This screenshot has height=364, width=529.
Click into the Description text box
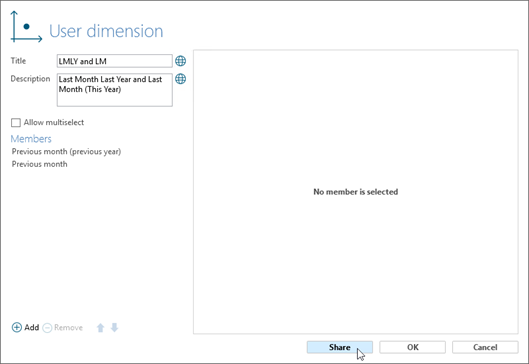pos(115,90)
